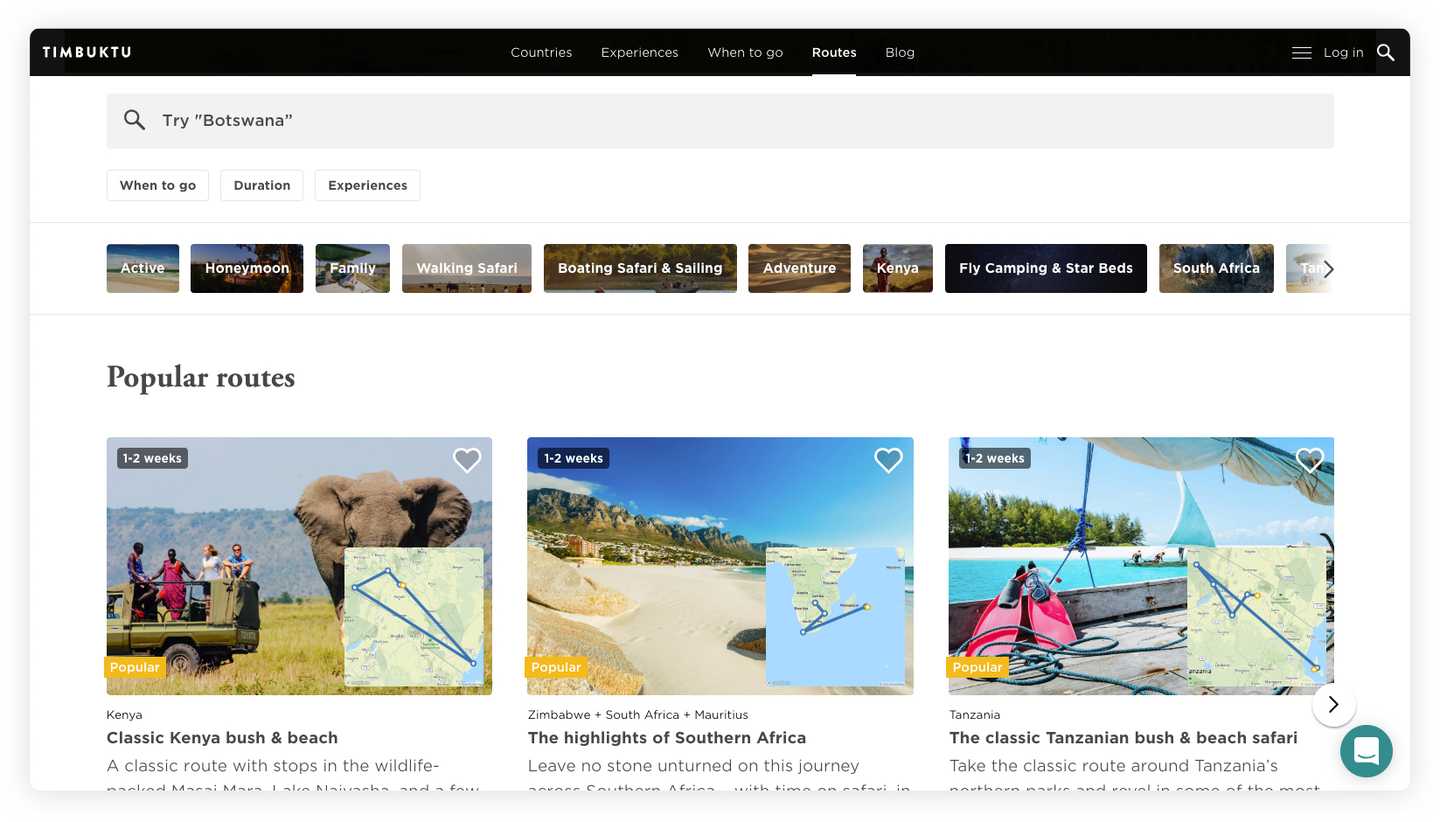Select the Walking Safari category tile
The width and height of the screenshot is (1440, 822).
click(x=466, y=268)
